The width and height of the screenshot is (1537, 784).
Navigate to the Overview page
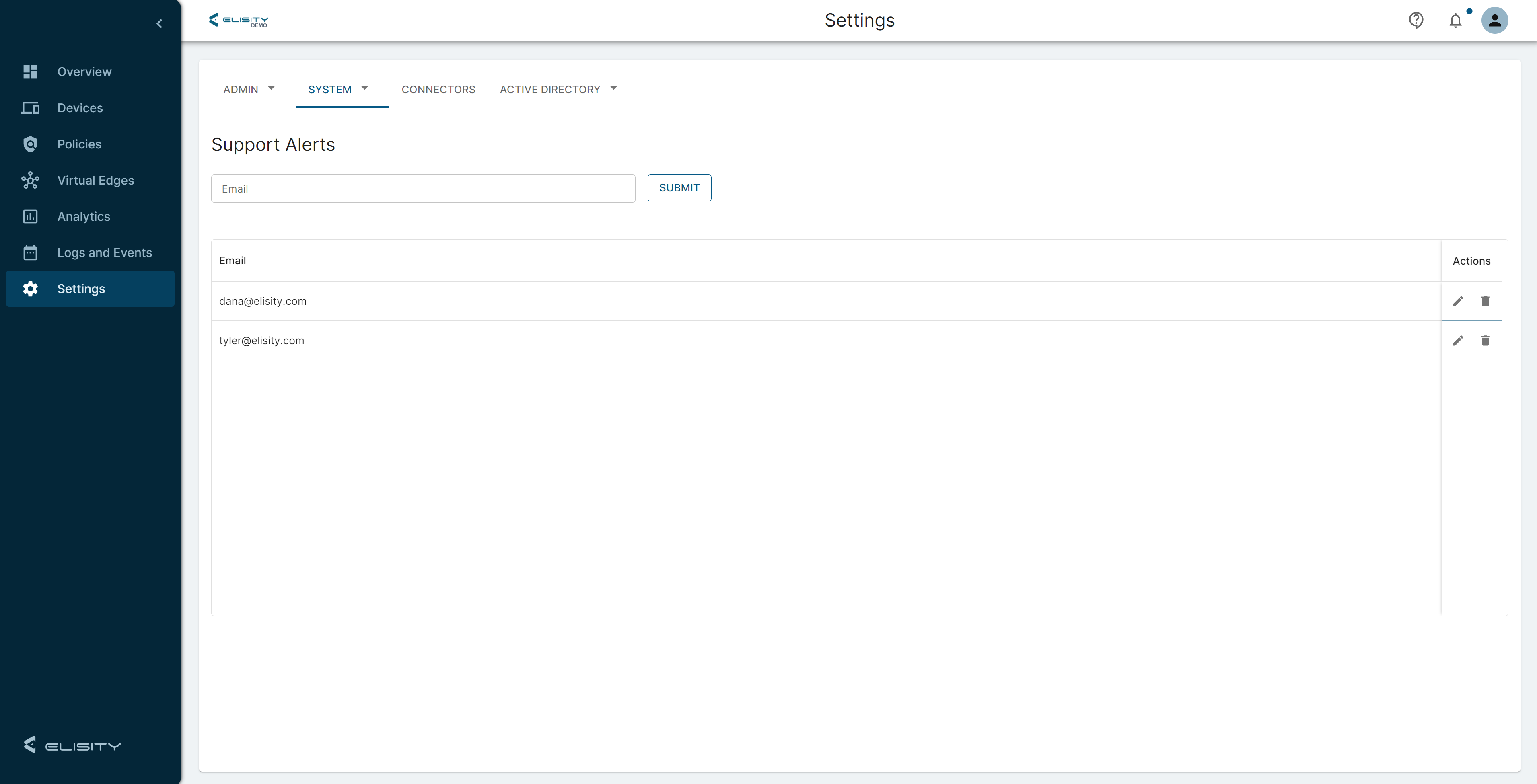pyautogui.click(x=84, y=72)
